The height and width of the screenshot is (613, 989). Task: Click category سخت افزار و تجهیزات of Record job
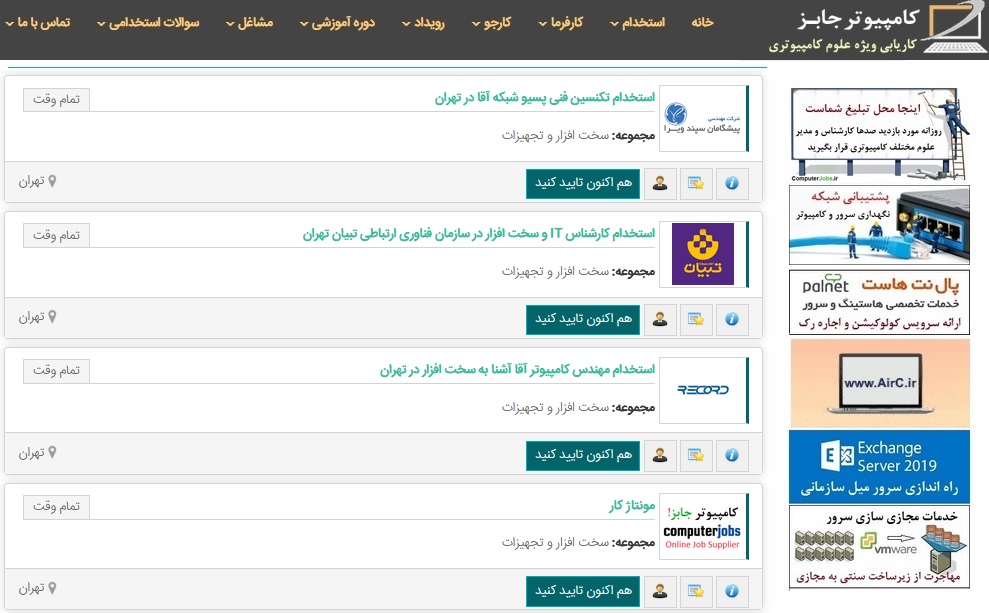(x=556, y=407)
